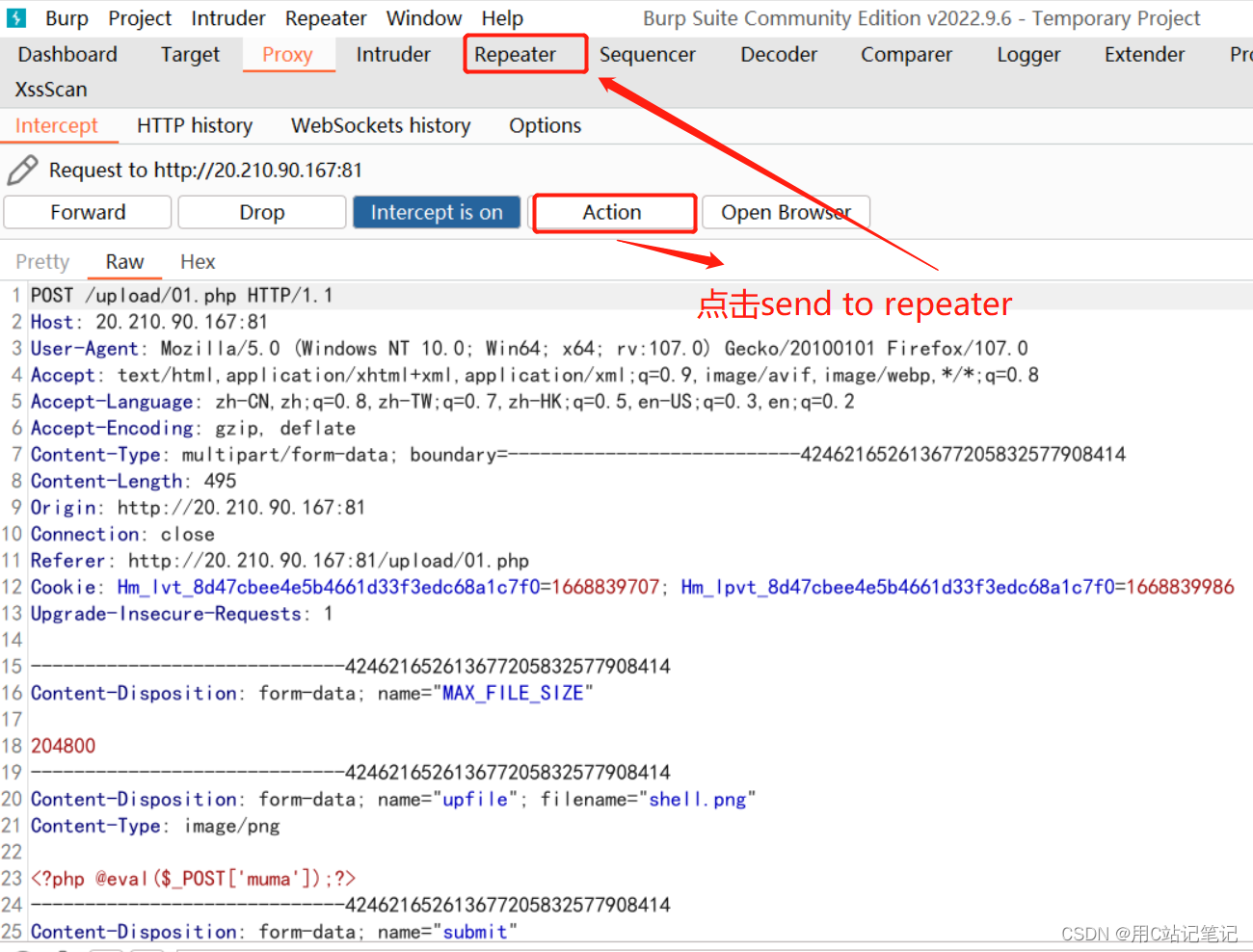Screen dimensions: 1253x952
Task: Switch to the Target tab
Action: [190, 55]
